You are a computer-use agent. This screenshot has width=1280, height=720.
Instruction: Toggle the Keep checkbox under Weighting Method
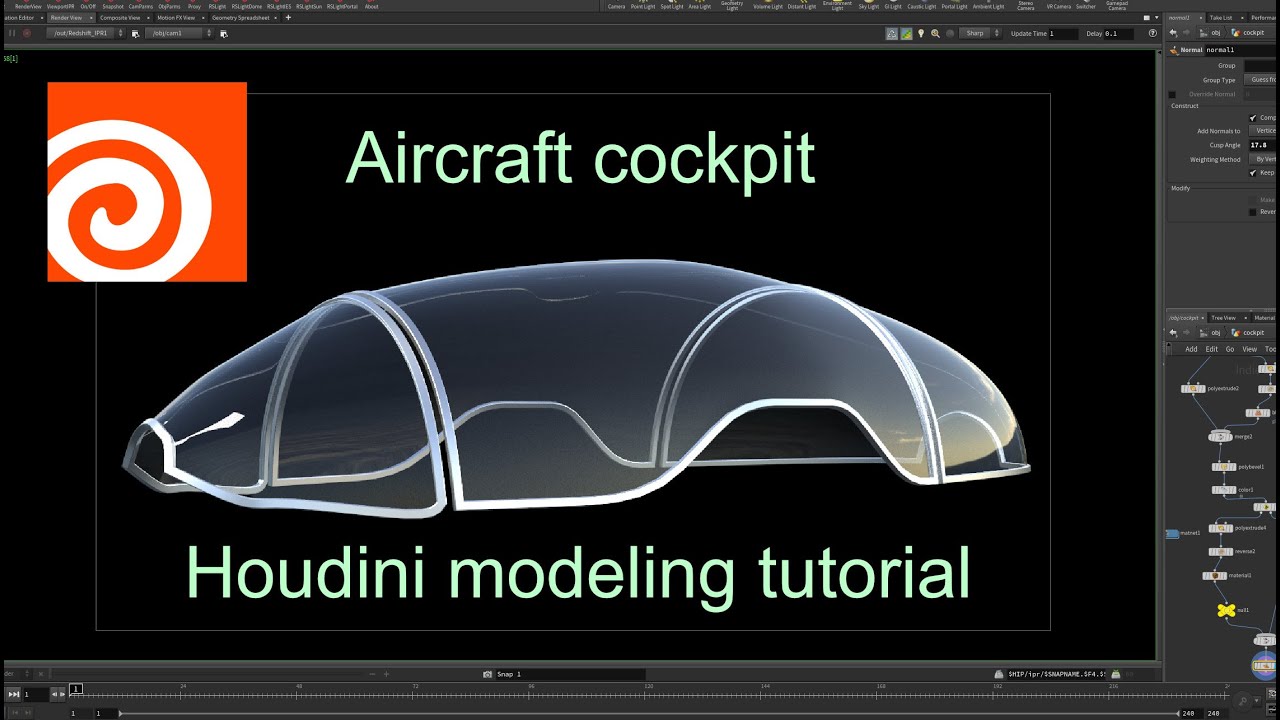(x=1253, y=172)
